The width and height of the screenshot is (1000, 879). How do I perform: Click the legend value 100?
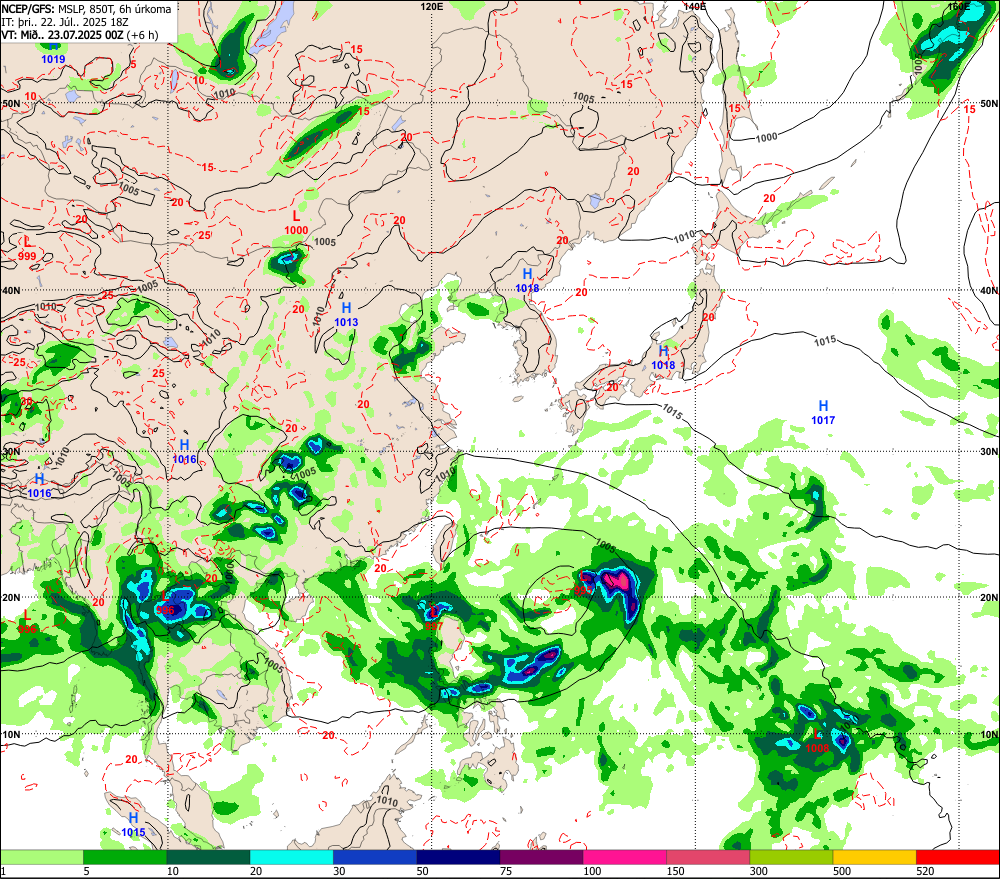tap(592, 871)
